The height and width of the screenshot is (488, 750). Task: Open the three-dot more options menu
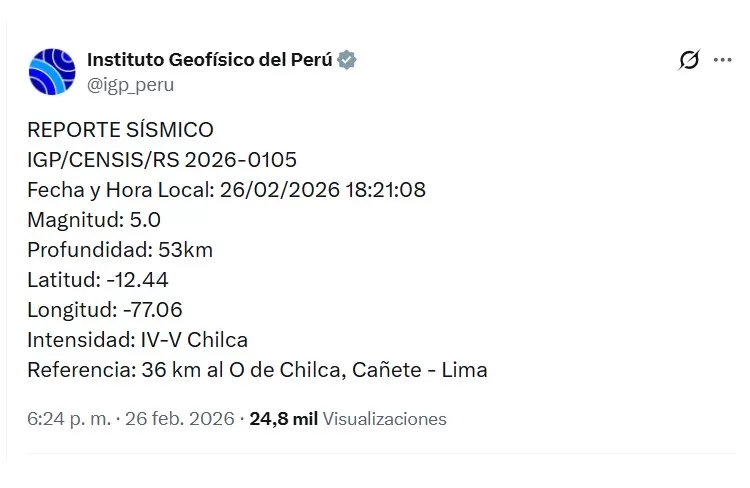point(722,60)
